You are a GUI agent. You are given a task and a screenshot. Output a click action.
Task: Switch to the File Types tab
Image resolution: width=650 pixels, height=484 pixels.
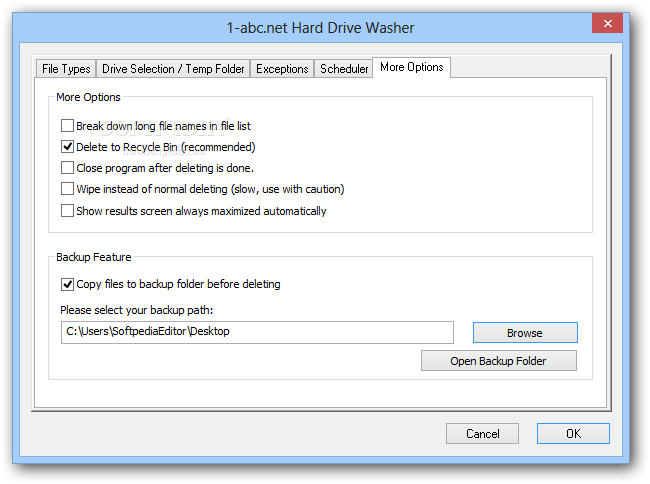tap(66, 69)
